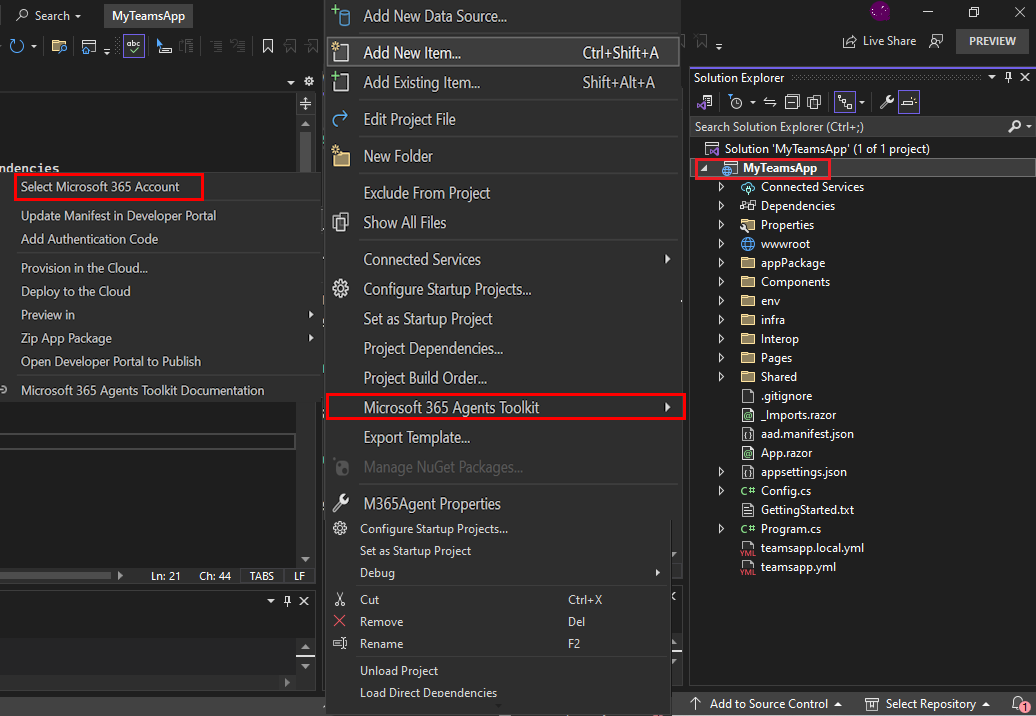Image resolution: width=1036 pixels, height=716 pixels.
Task: Click the Sync with Active Document icon
Action: tap(770, 102)
